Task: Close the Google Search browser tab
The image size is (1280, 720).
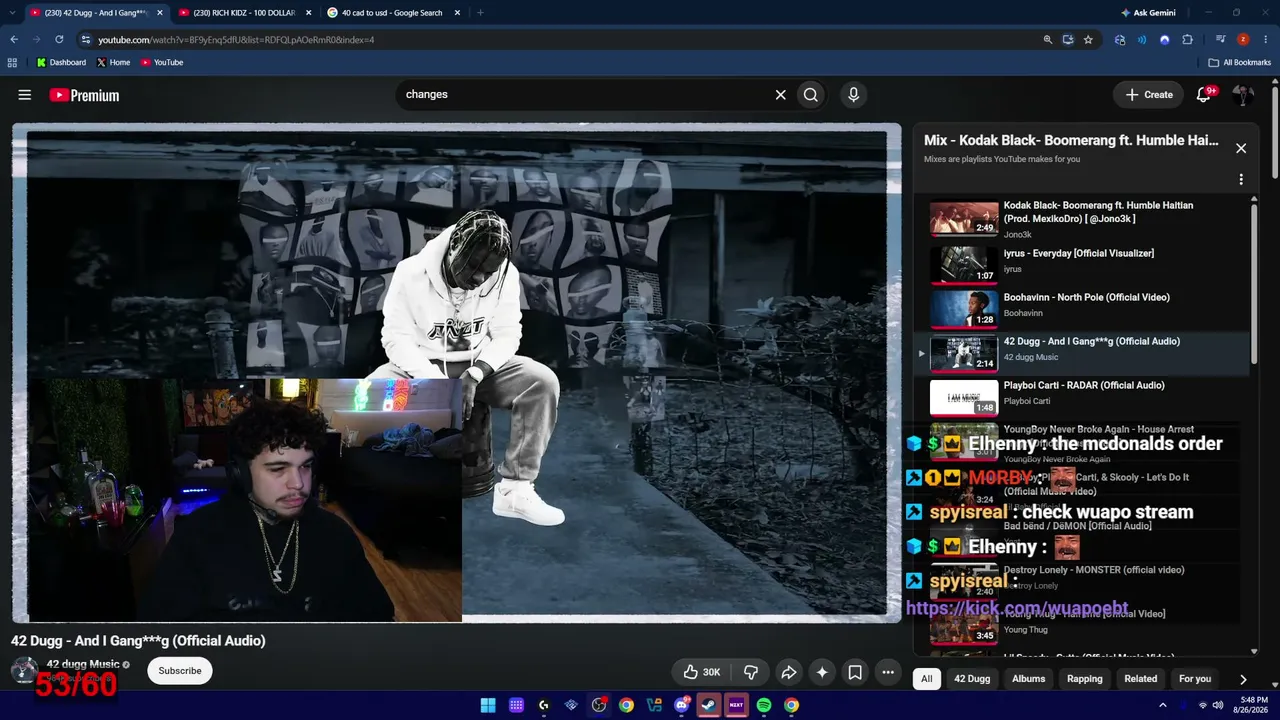Action: coord(457,13)
